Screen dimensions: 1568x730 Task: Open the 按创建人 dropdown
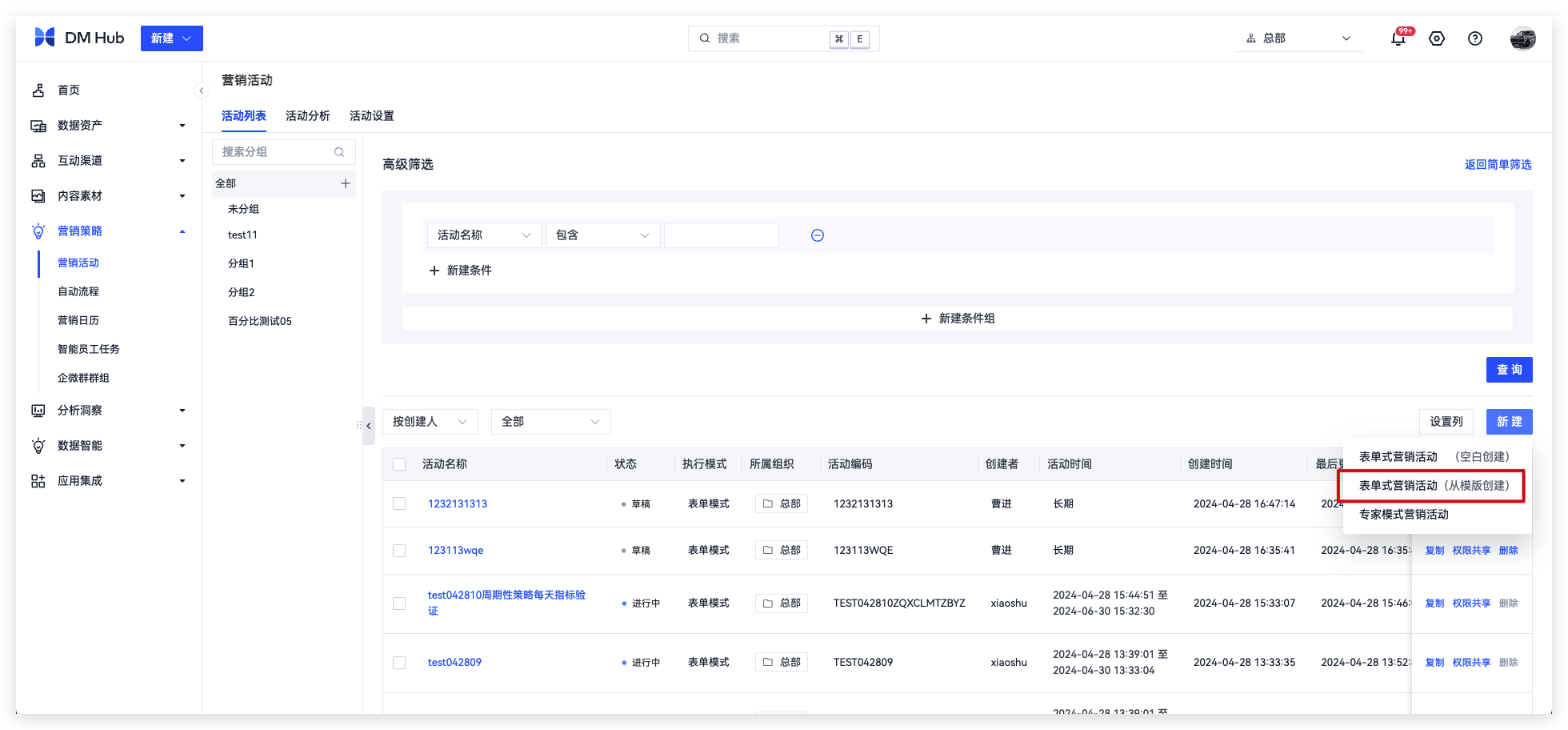pos(430,422)
